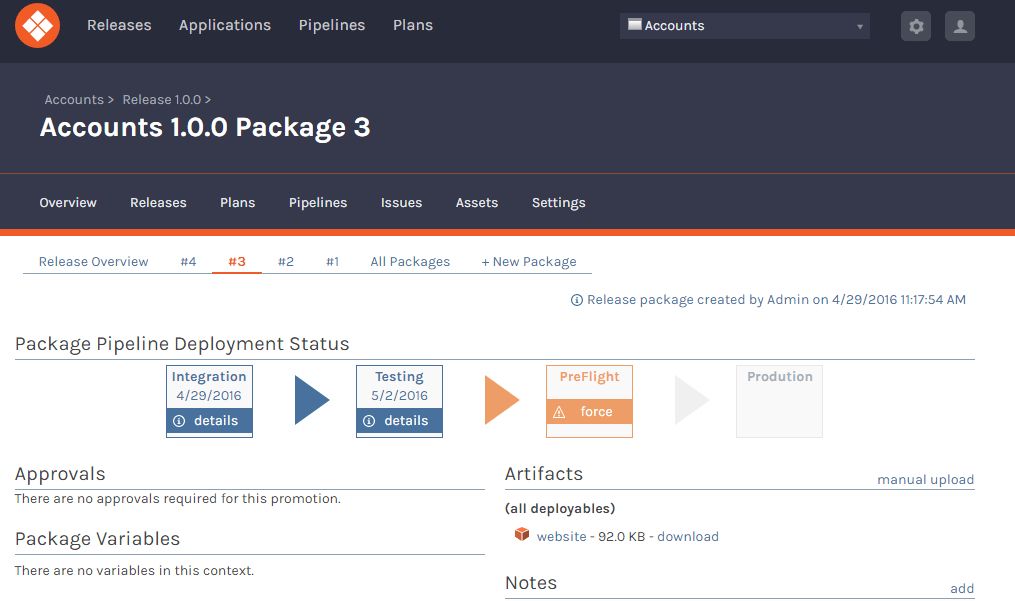Viewport: 1015px width, 601px height.
Task: Click the info icon next to release package message
Action: pyautogui.click(x=578, y=299)
